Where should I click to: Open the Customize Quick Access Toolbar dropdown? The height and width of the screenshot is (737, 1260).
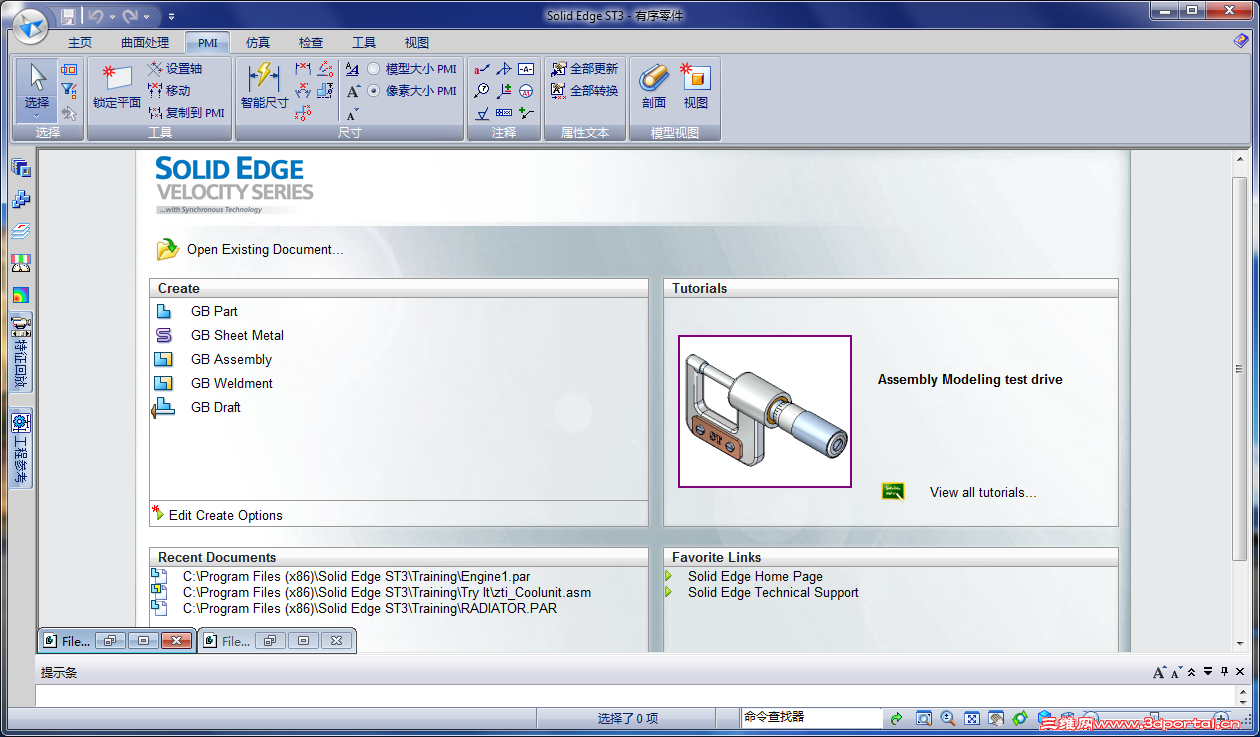click(x=171, y=17)
